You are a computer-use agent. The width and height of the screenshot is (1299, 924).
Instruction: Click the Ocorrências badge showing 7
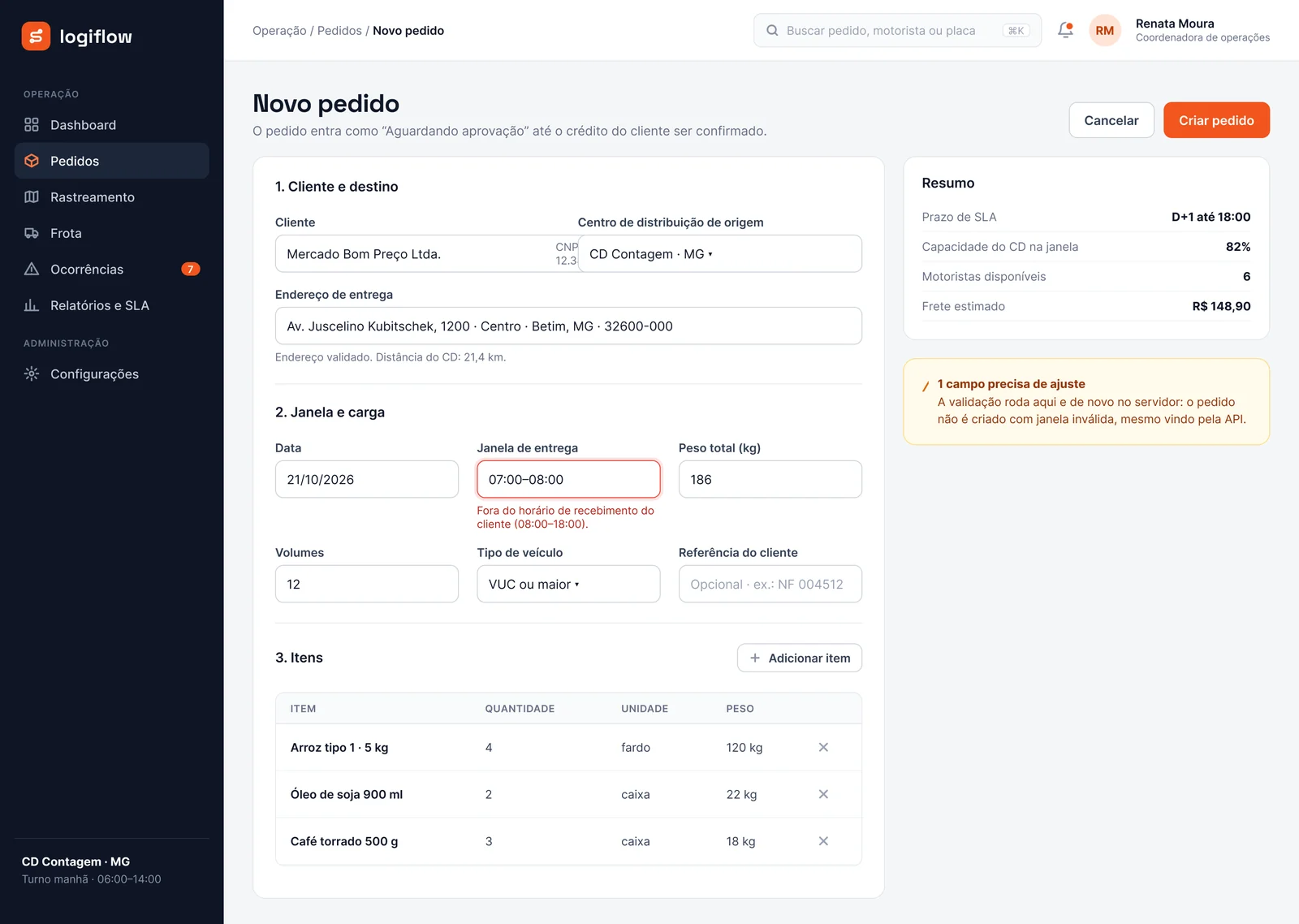[x=191, y=269]
